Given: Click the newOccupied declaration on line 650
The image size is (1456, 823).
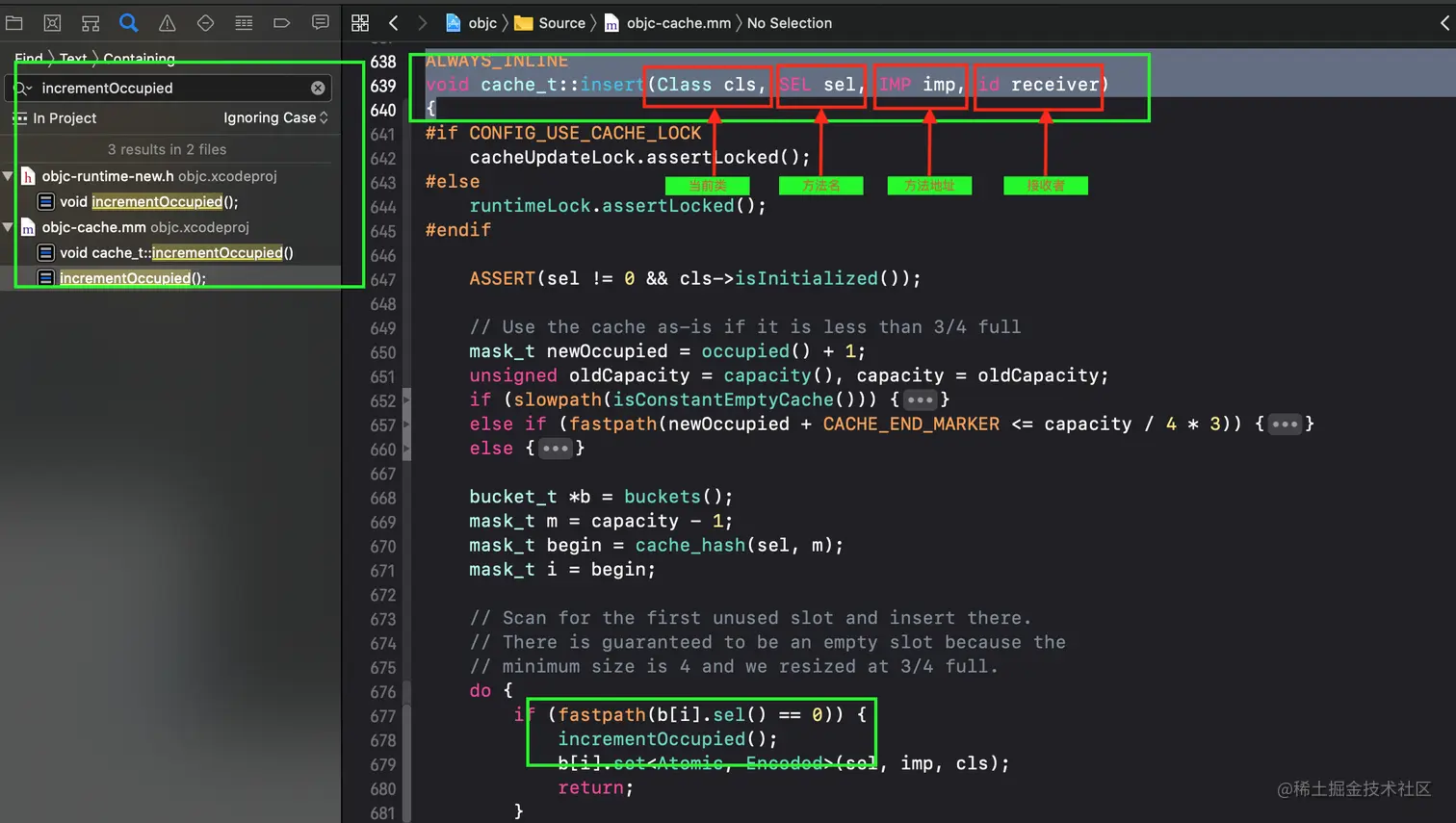Looking at the screenshot, I should click(607, 351).
